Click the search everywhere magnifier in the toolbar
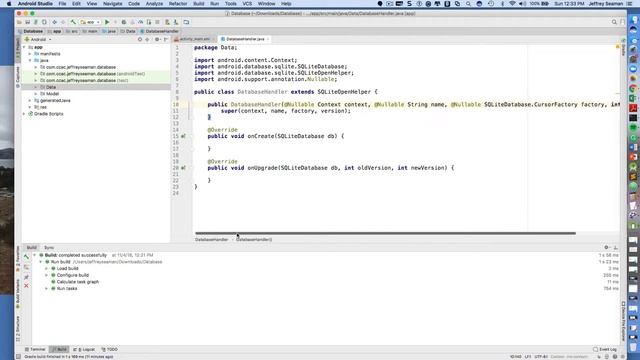 point(614,22)
